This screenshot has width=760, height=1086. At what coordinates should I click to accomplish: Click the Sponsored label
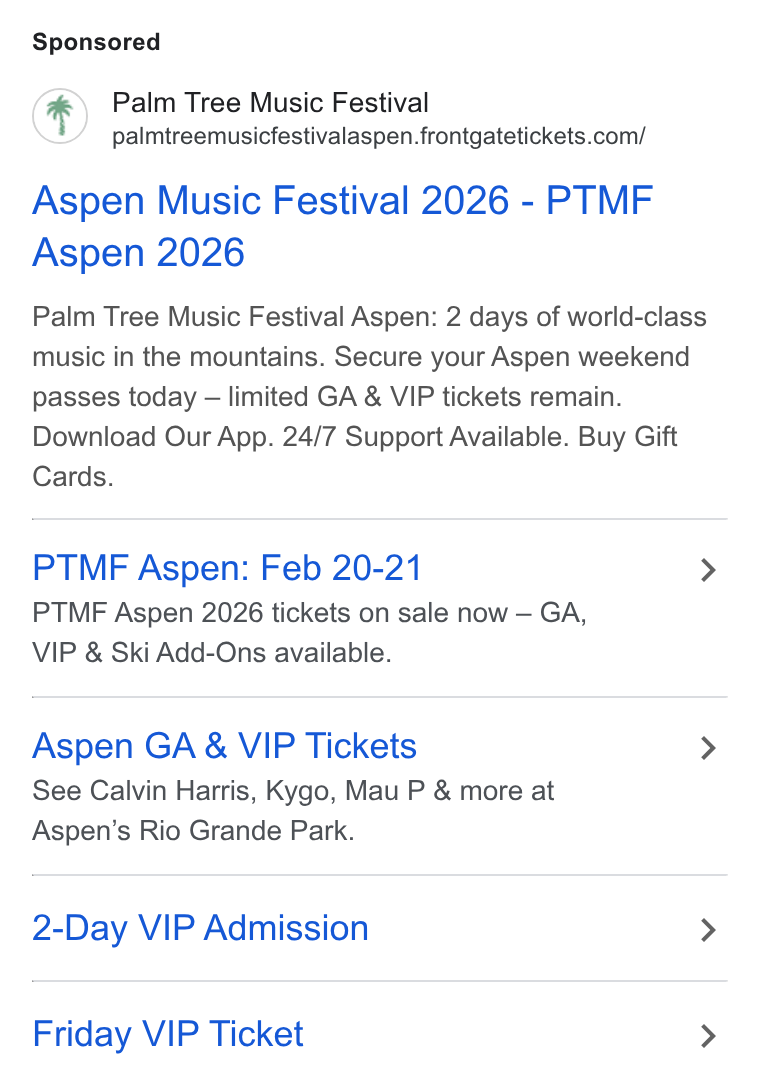tap(96, 42)
